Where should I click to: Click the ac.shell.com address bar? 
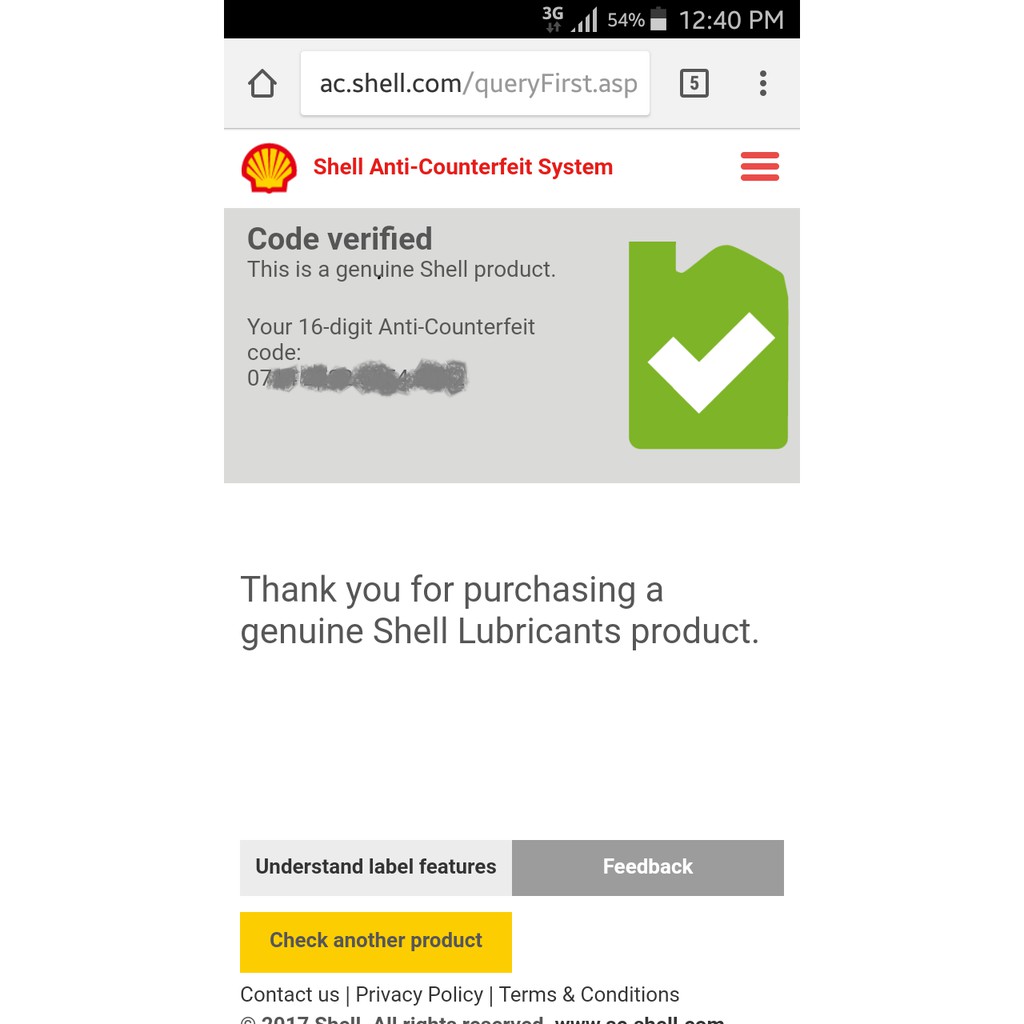[x=476, y=84]
